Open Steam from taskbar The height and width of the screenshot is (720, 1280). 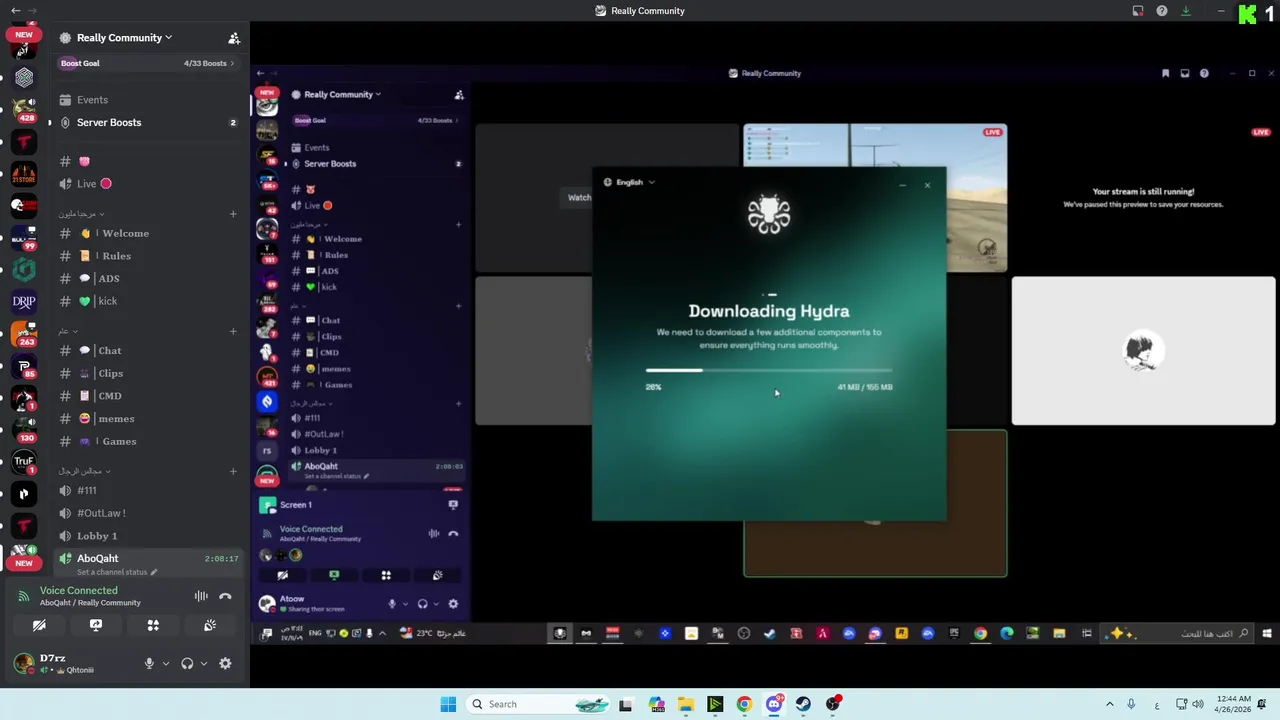coord(803,704)
